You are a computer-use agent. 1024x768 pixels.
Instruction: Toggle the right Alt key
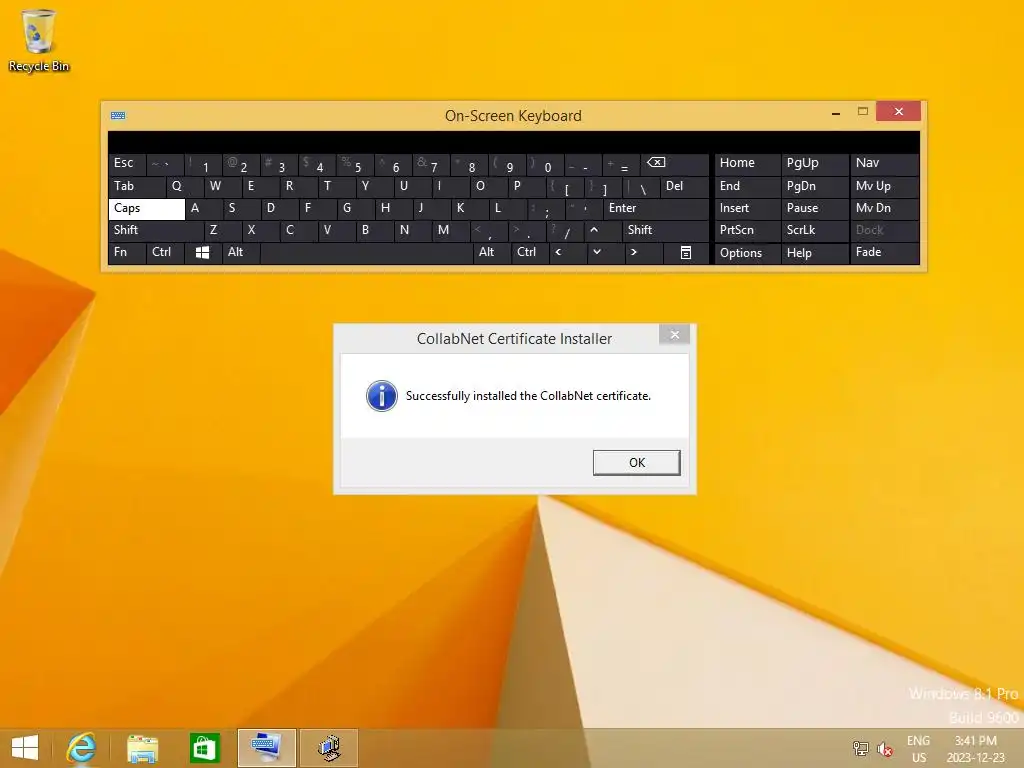pyautogui.click(x=492, y=252)
